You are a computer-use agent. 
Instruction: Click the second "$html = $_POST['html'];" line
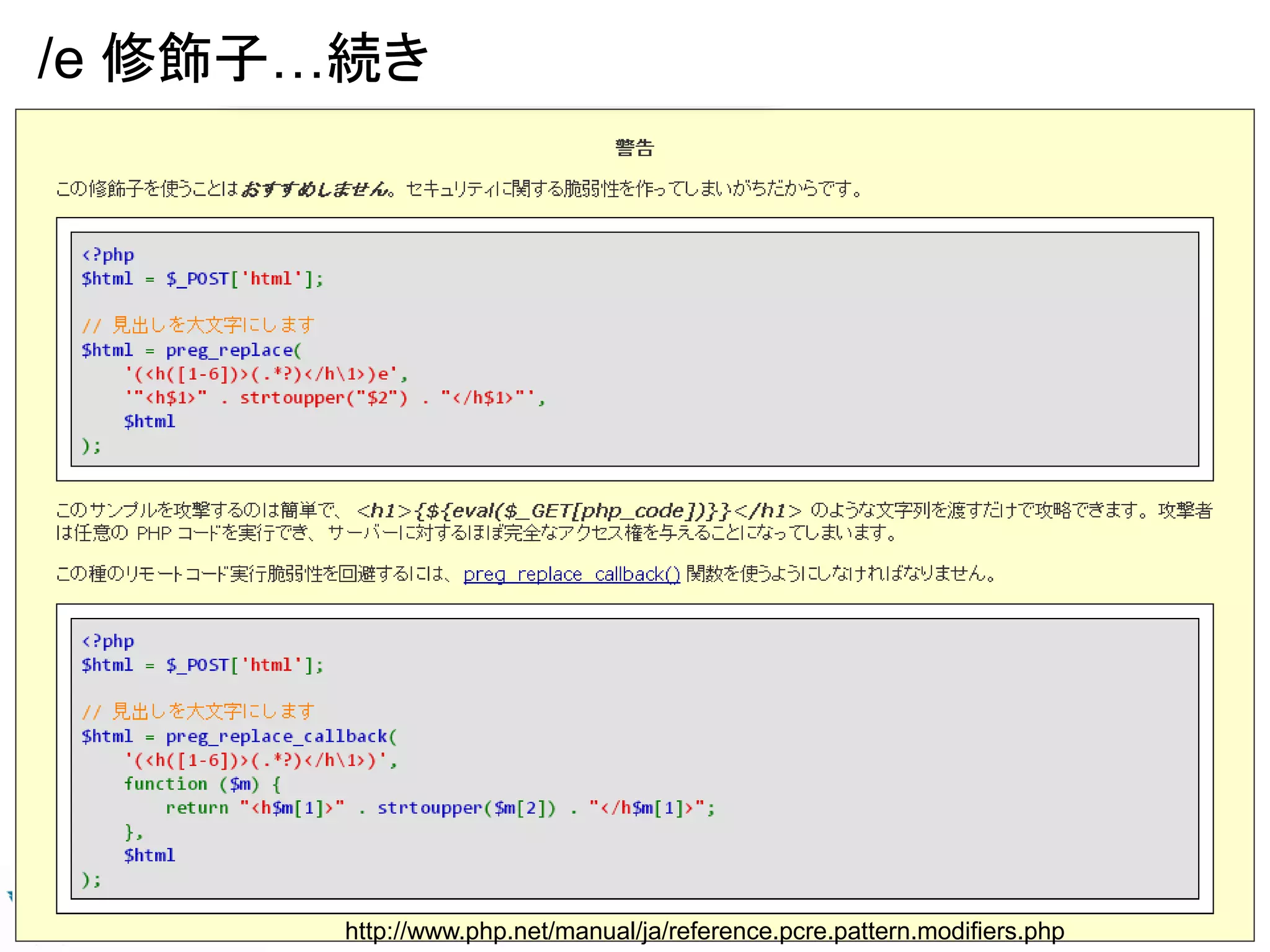[x=202, y=665]
